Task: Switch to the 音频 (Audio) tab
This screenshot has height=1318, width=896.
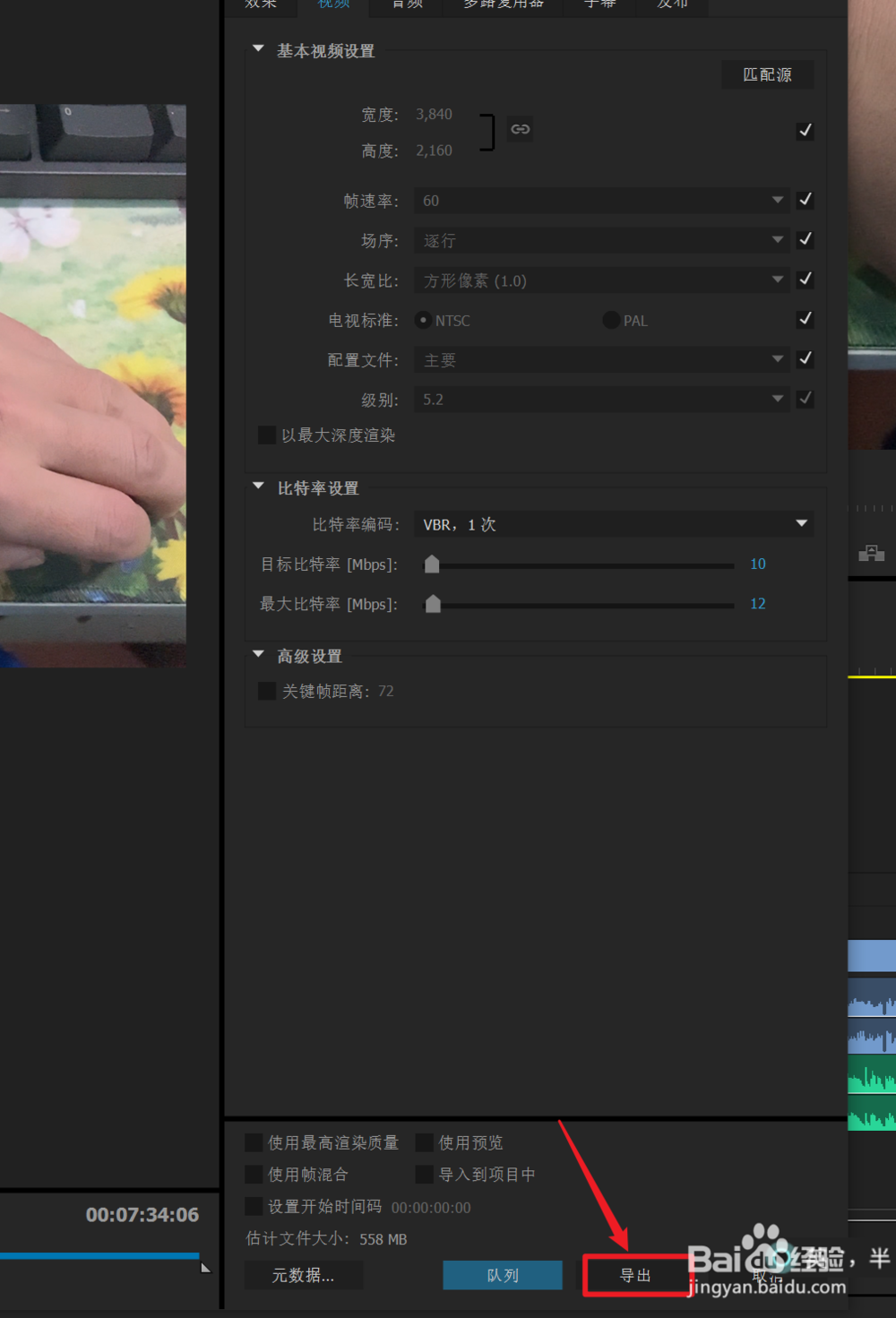Action: (405, 5)
